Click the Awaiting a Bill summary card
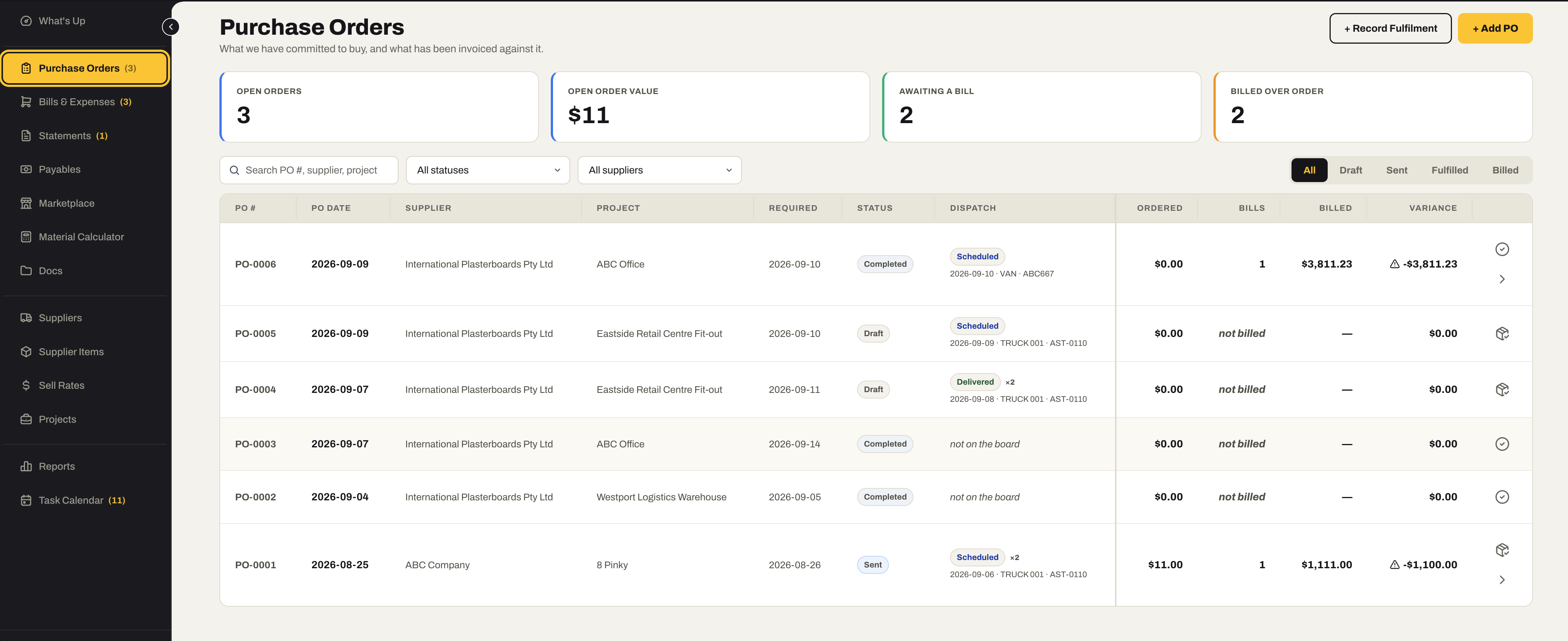The image size is (1568, 641). pos(1041,107)
